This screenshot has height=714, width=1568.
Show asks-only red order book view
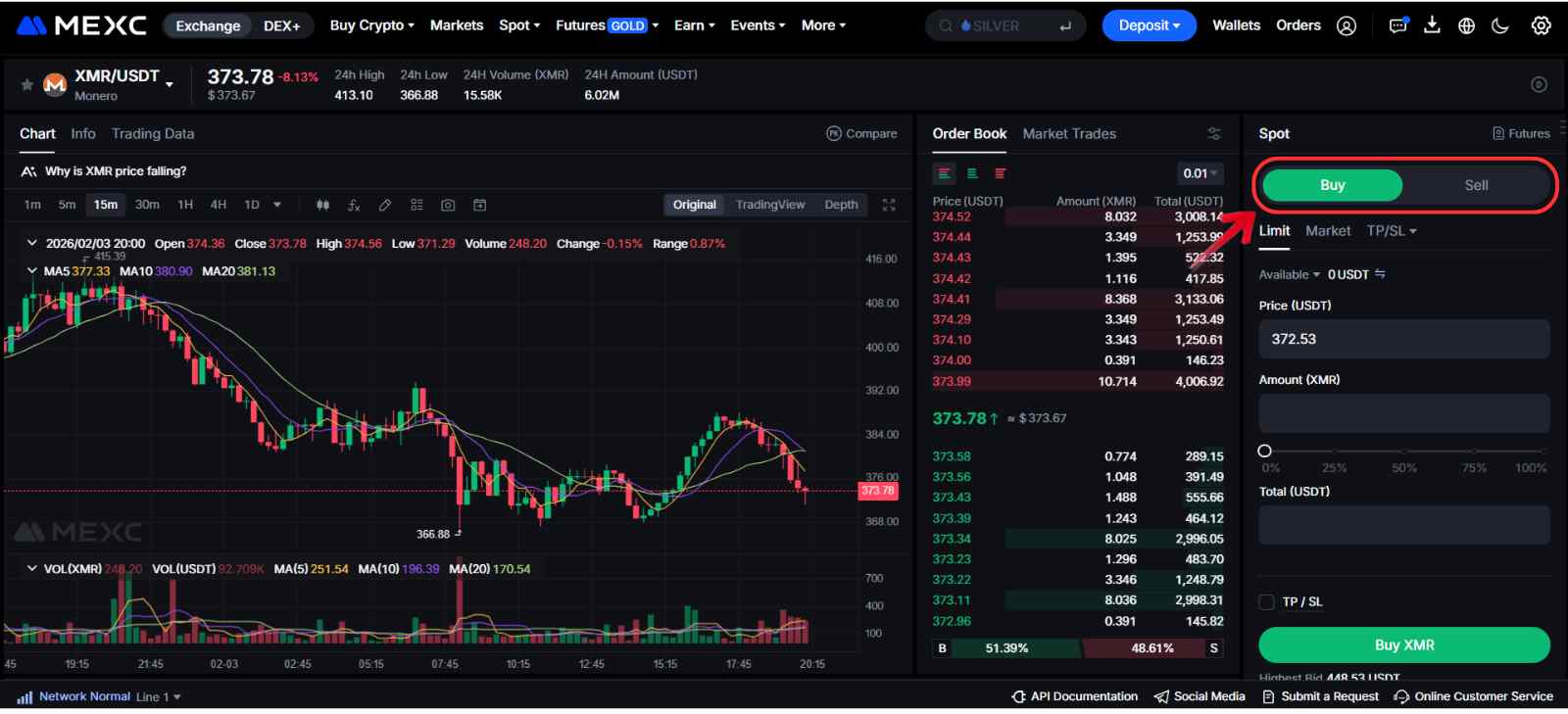click(x=1000, y=173)
